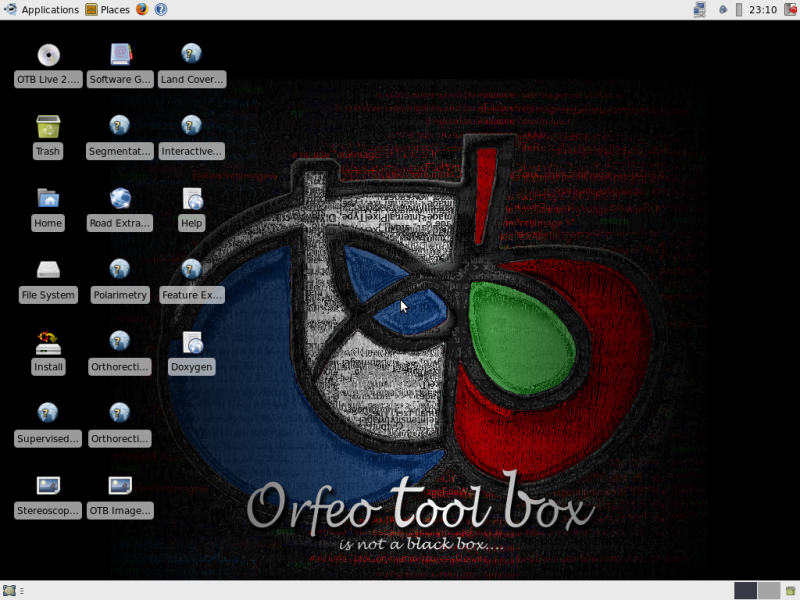Launch the Feature Extraction desktop shortcut

click(x=192, y=271)
